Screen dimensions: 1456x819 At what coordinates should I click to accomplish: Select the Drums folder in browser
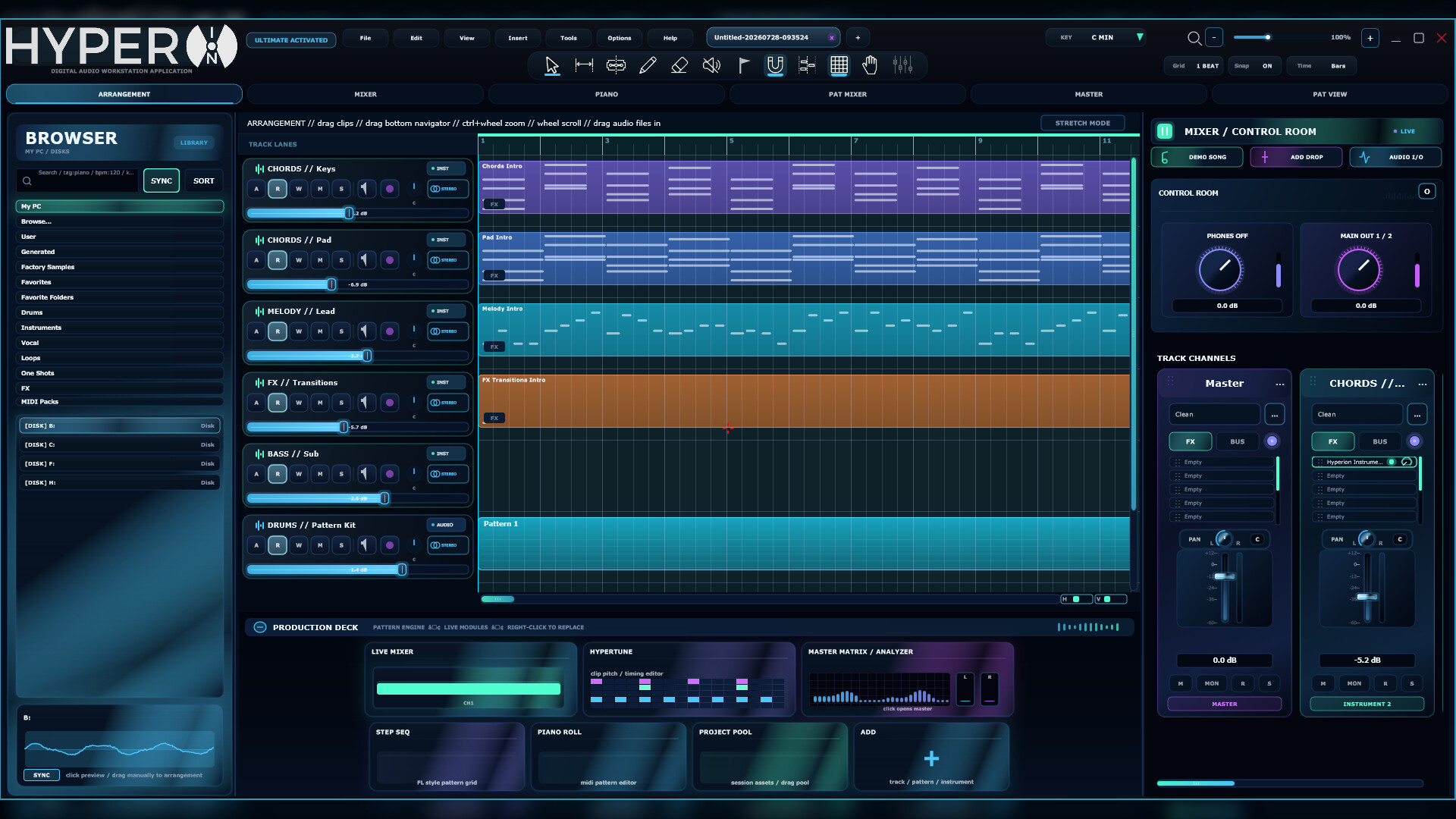pyautogui.click(x=120, y=312)
